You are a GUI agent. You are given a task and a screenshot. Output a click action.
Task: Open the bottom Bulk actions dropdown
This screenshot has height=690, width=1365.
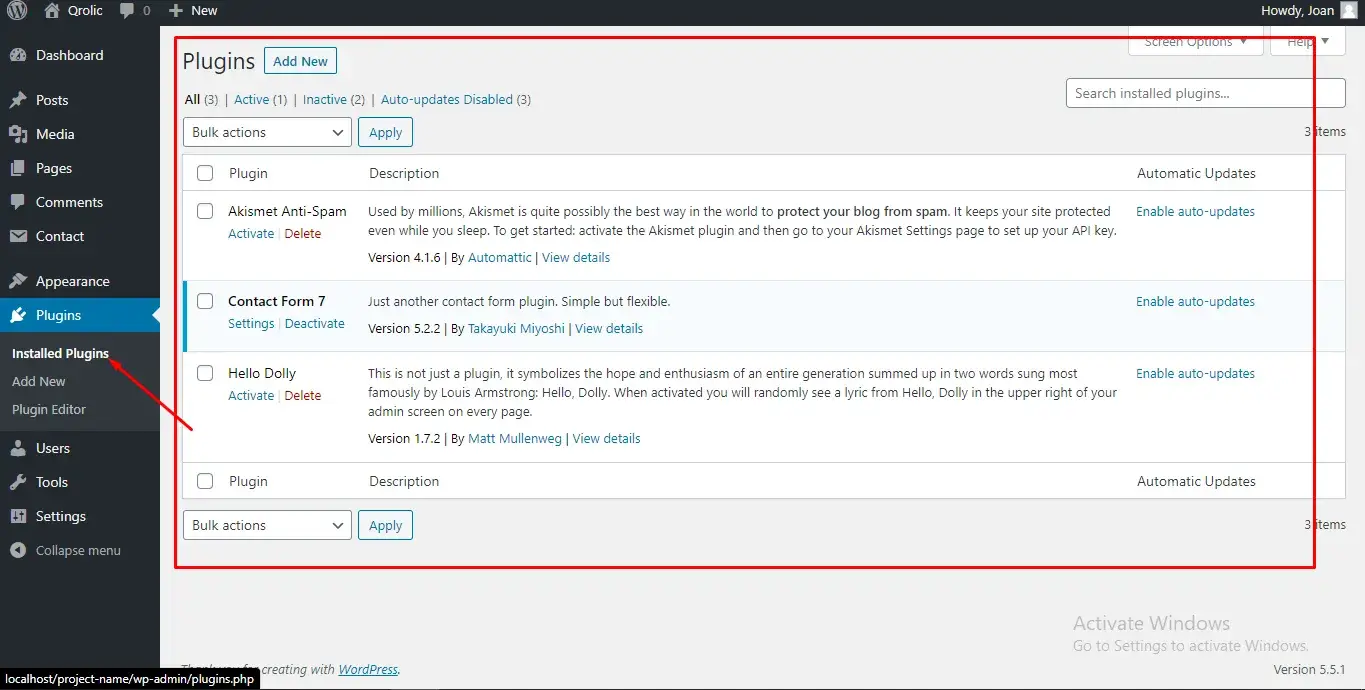(x=267, y=525)
